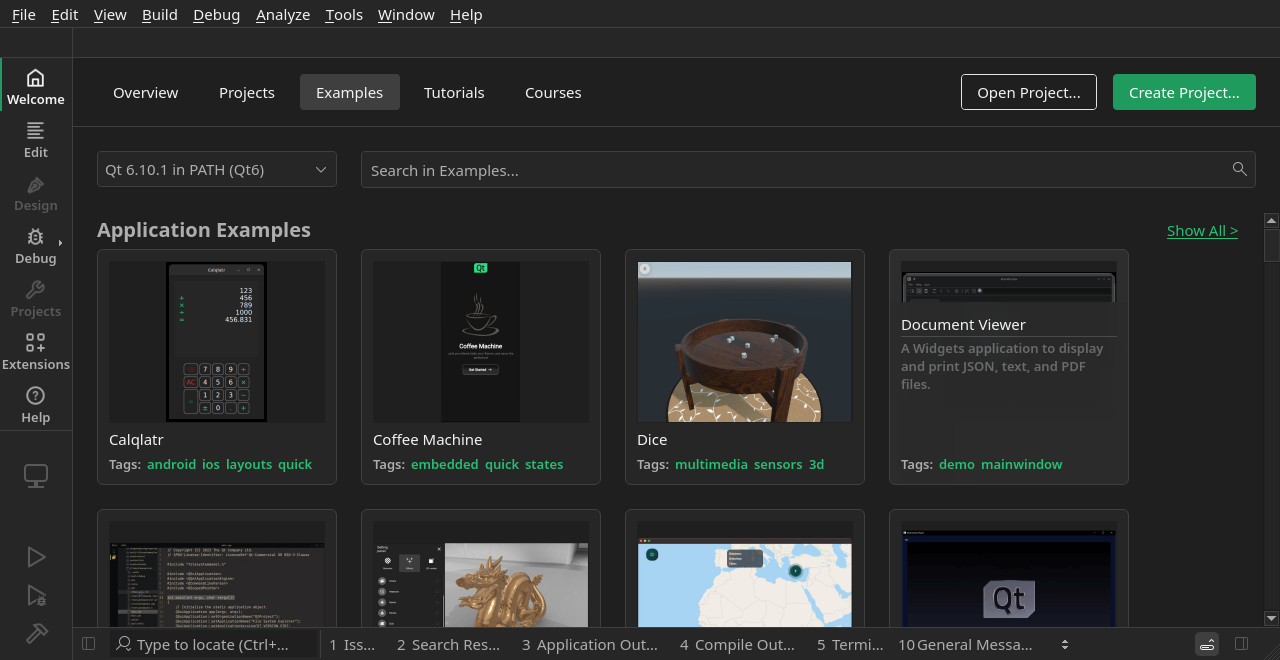Click the sensors tag on Dice
The width and height of the screenshot is (1280, 660).
(x=778, y=464)
